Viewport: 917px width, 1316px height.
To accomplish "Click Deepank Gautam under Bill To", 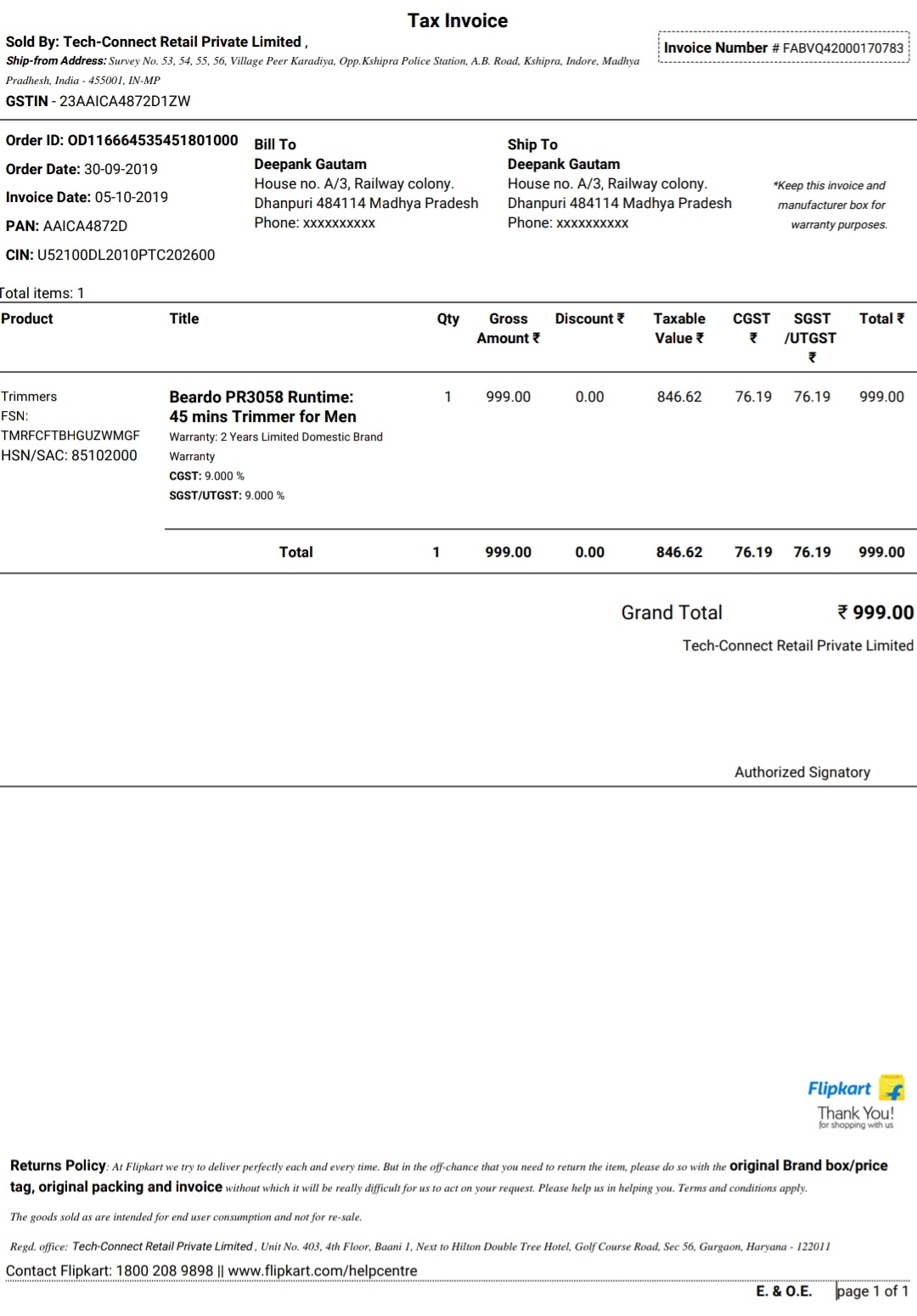I will coord(310,164).
